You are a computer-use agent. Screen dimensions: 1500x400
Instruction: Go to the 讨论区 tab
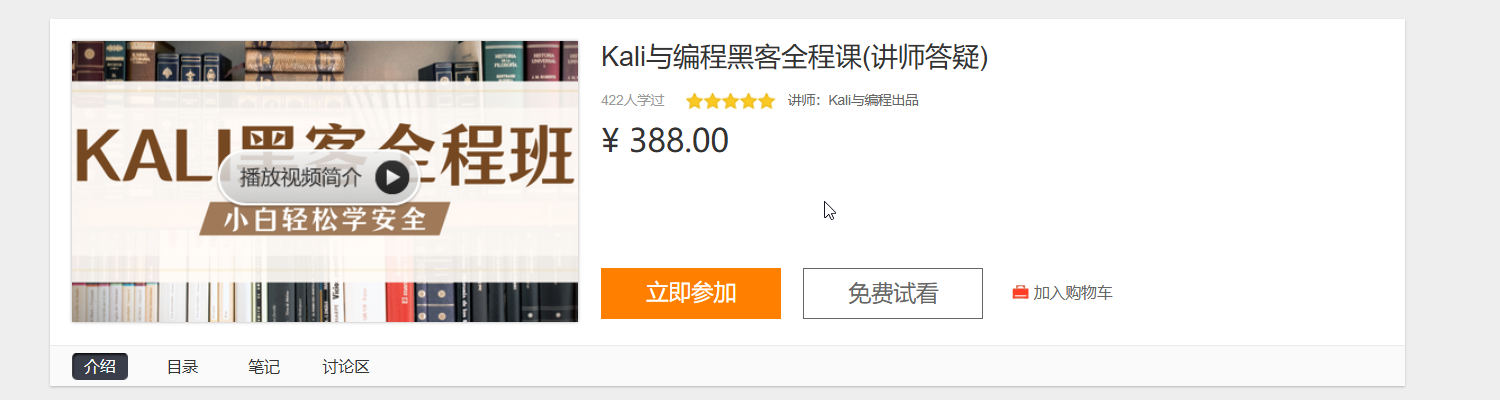(x=346, y=367)
